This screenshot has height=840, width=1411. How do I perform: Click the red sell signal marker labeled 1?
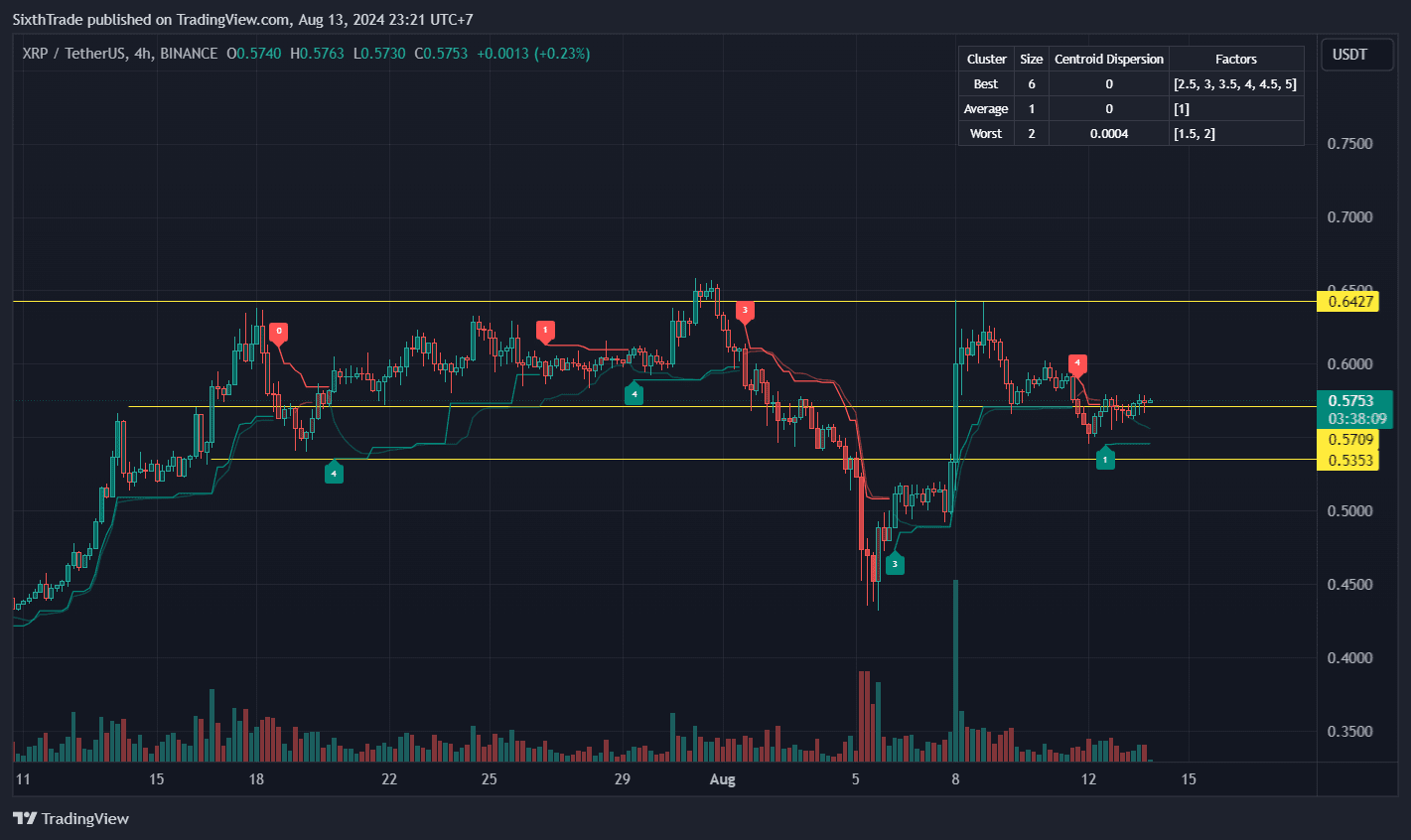click(544, 331)
